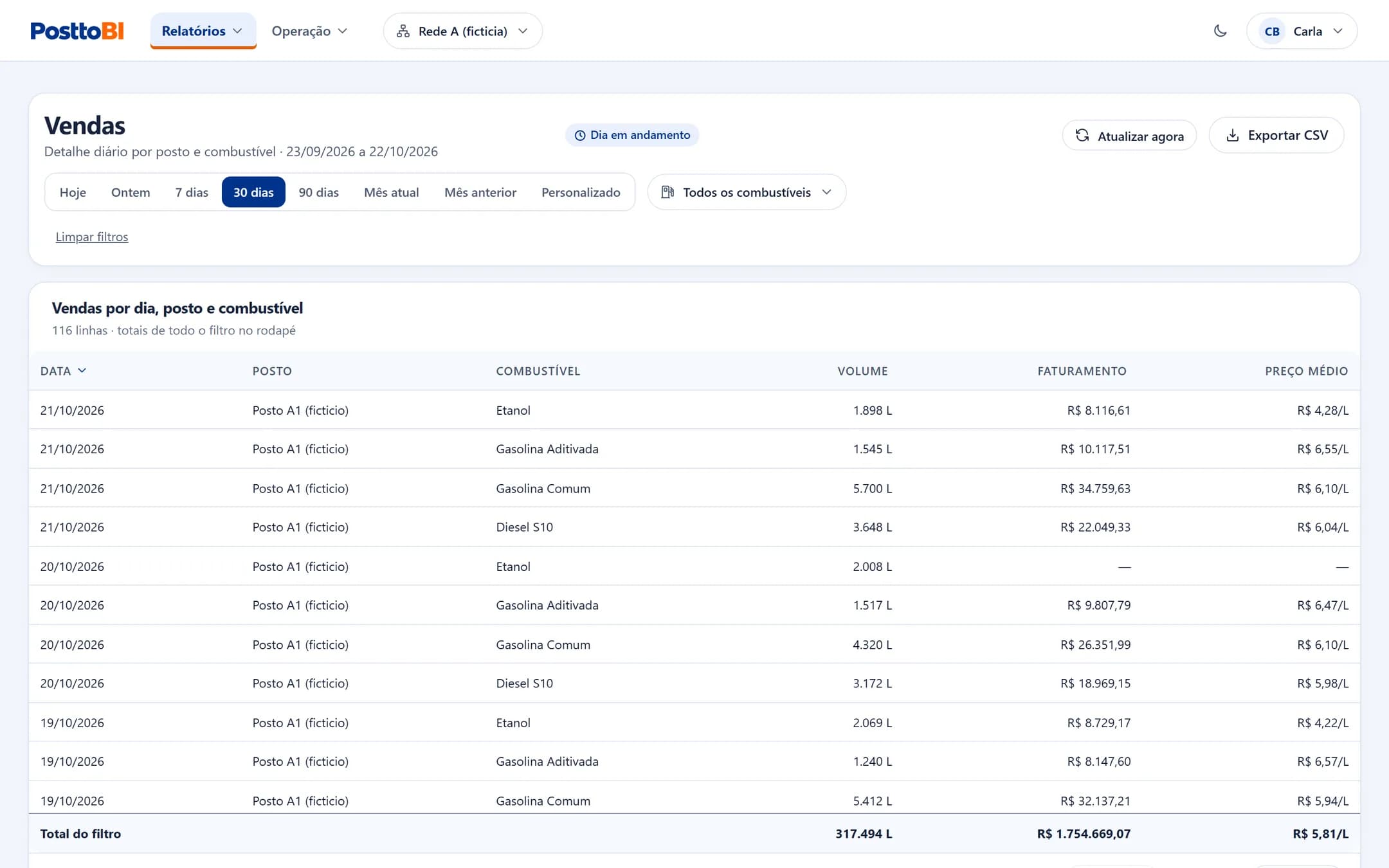Select the Personalizado period
1389x868 pixels.
[581, 192]
